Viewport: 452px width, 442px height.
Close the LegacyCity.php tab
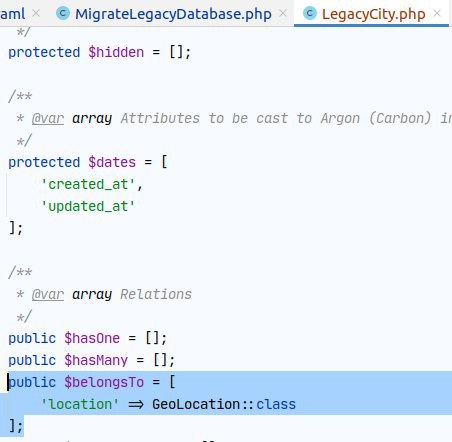[x=437, y=13]
